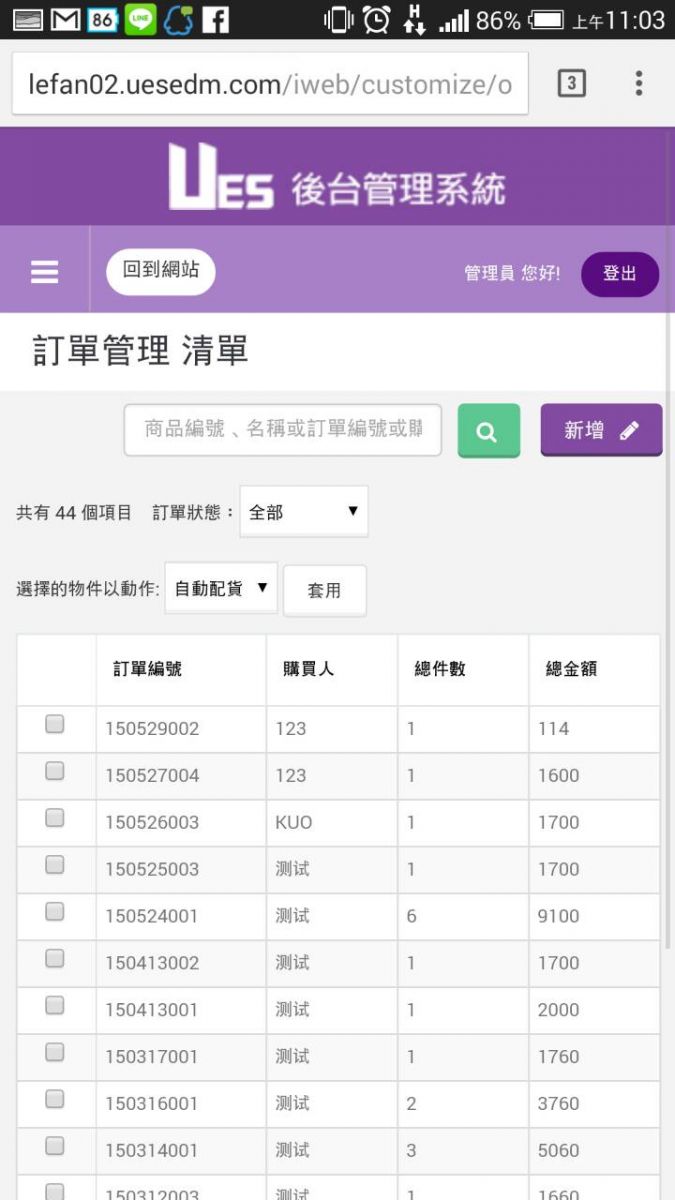Tap the Facebook notification icon in the status bar
The image size is (675, 1200).
tap(215, 19)
